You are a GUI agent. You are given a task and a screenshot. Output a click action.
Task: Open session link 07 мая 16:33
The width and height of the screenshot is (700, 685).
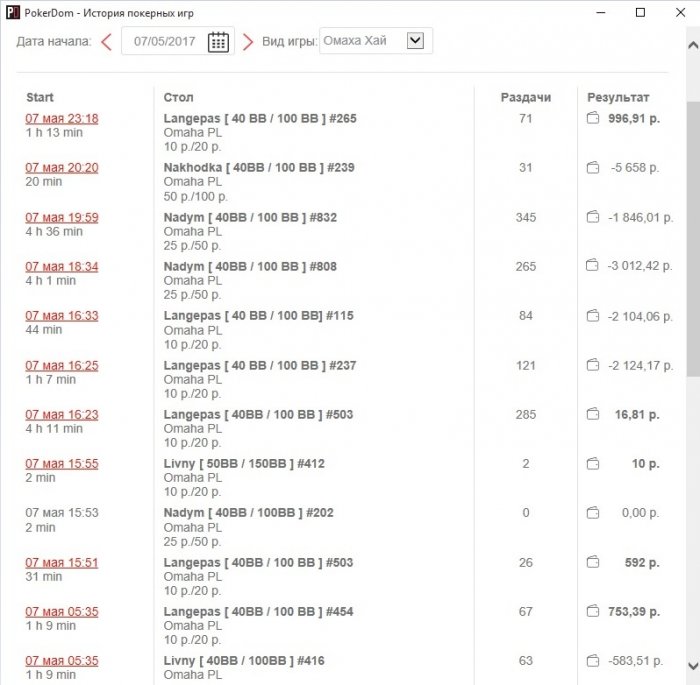(x=62, y=316)
